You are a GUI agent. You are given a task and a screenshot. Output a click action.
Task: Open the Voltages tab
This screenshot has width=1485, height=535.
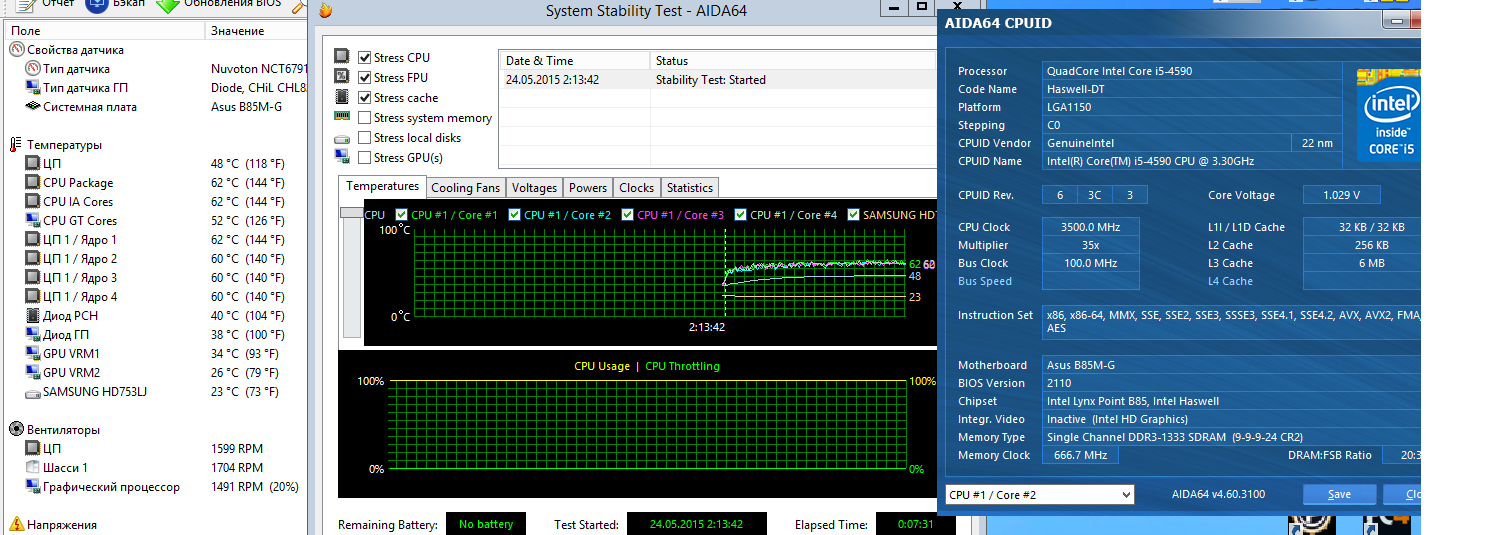click(534, 188)
